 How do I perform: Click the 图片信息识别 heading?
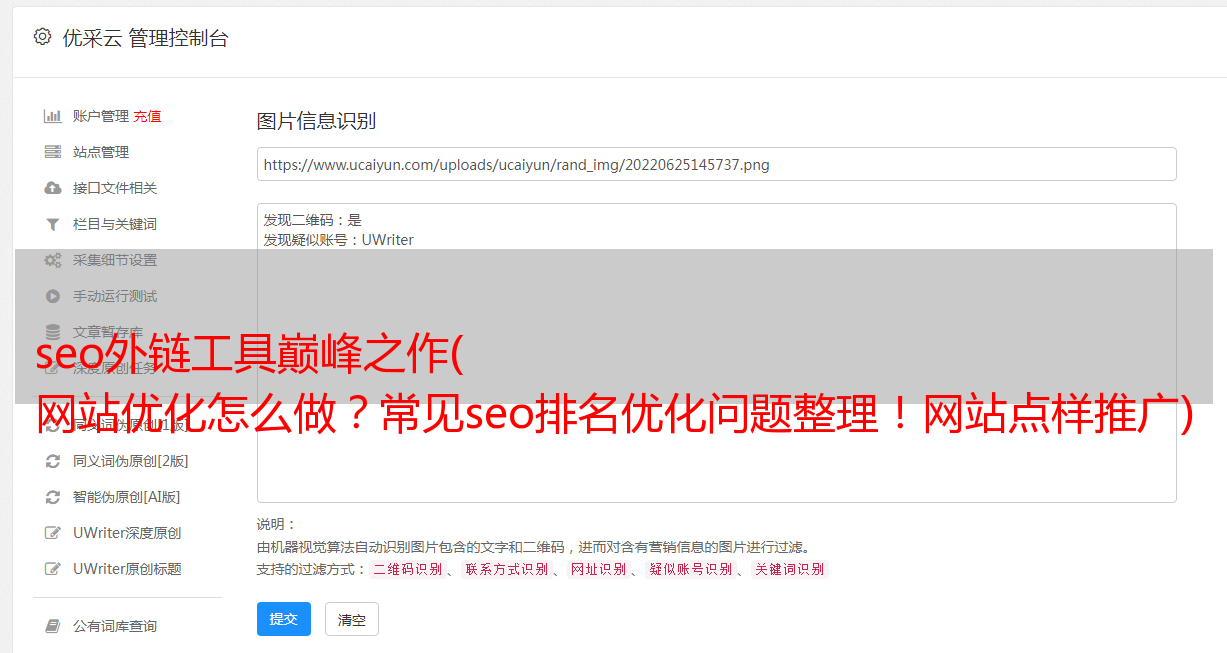coord(316,121)
